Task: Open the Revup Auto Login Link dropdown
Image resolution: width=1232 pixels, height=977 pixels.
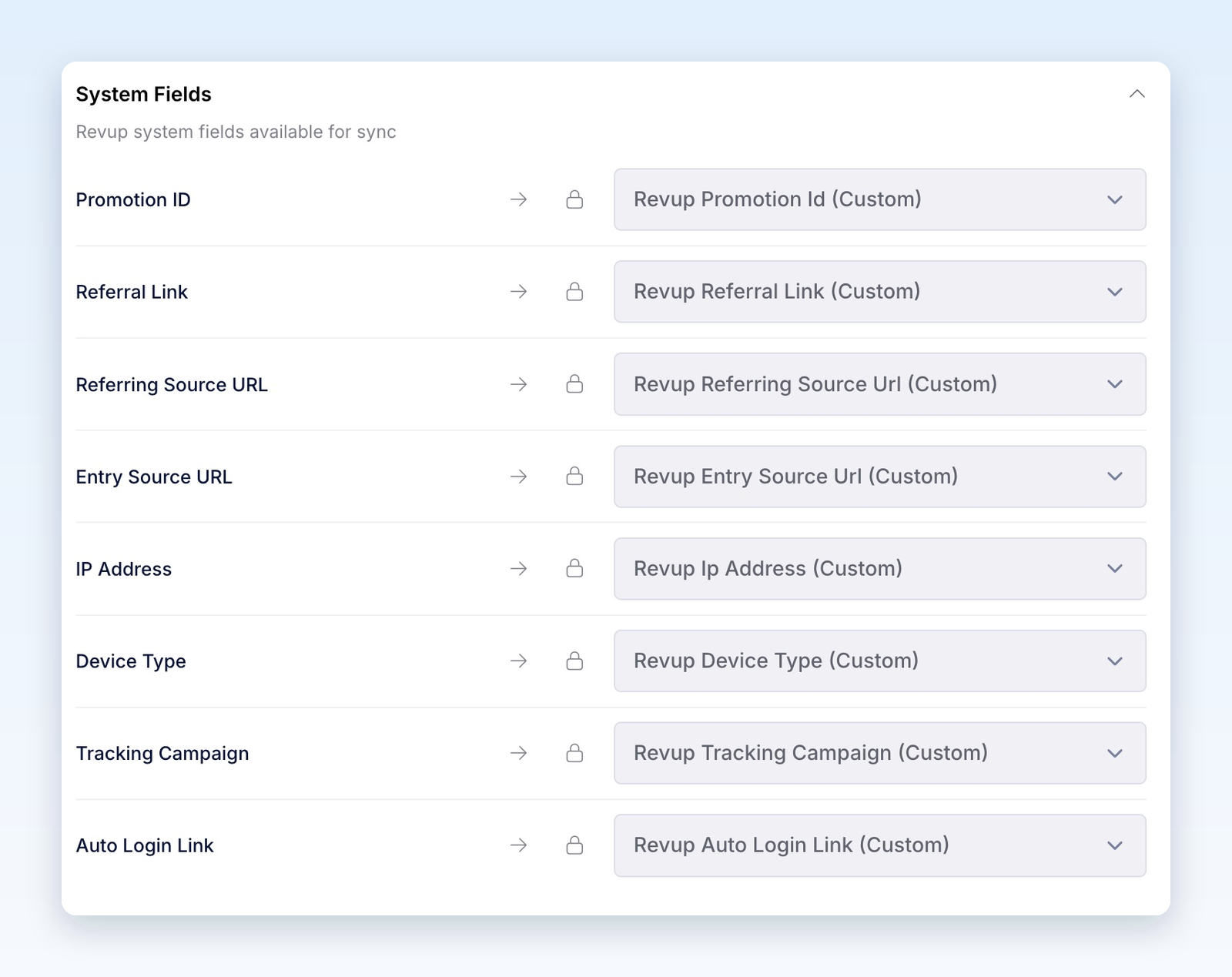Action: pos(879,845)
